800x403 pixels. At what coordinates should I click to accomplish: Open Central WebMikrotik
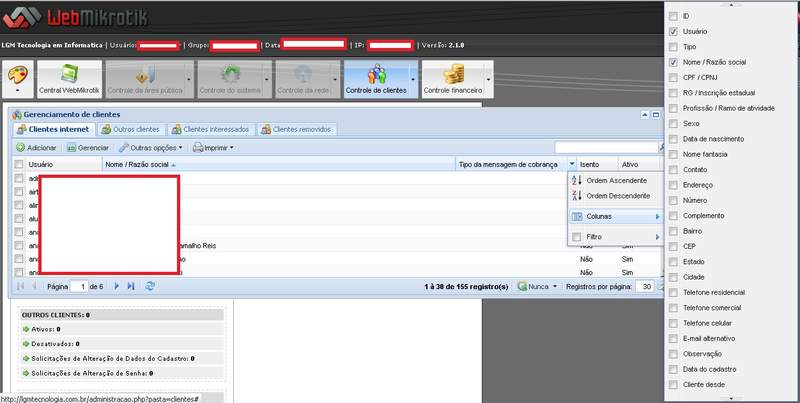pyautogui.click(x=69, y=79)
